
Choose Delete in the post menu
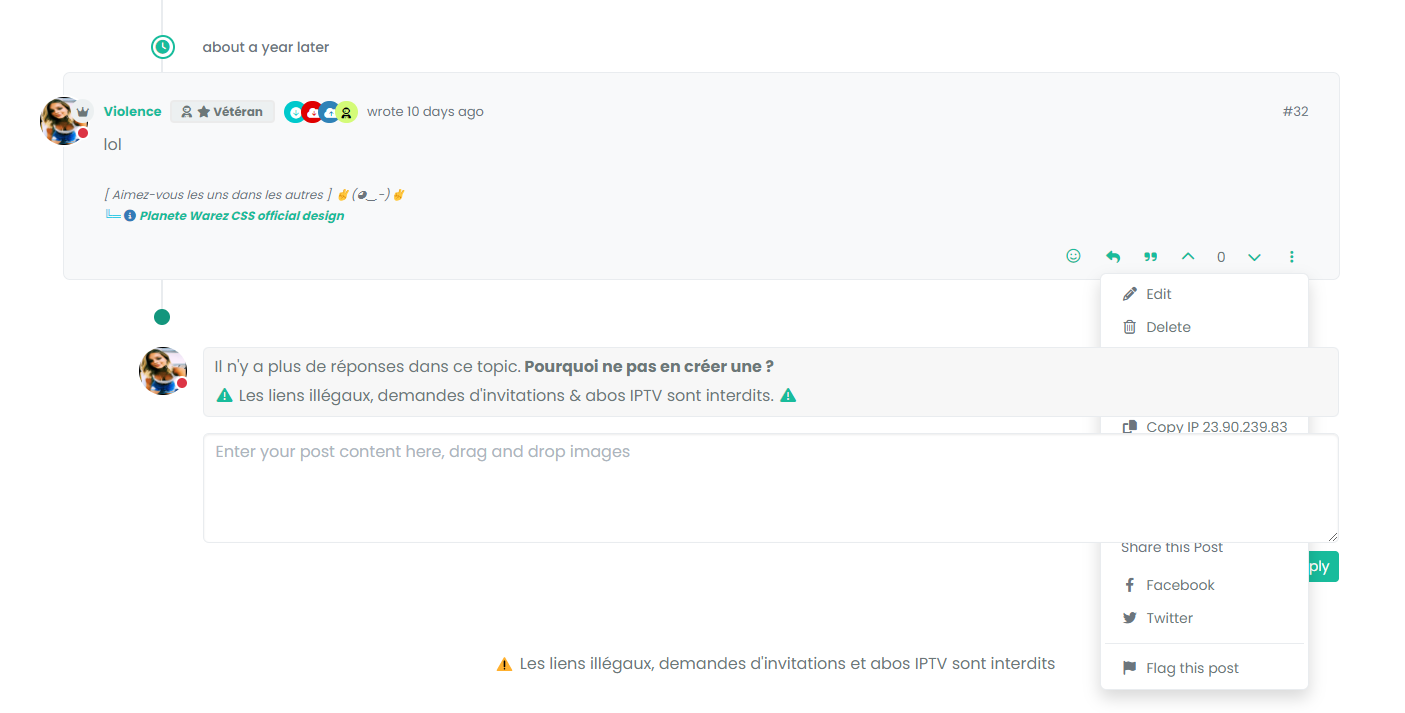[x=1167, y=327]
